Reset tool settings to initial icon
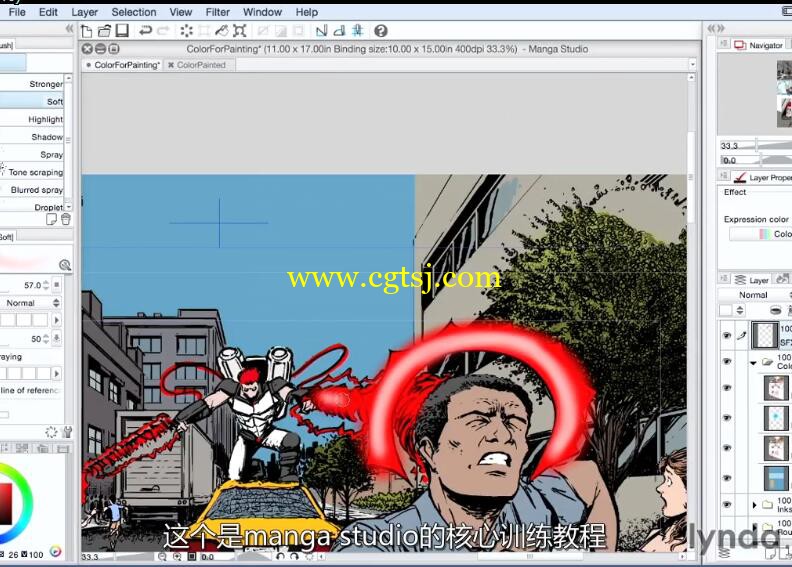Screen dimensions: 792x567 (x=51, y=432)
